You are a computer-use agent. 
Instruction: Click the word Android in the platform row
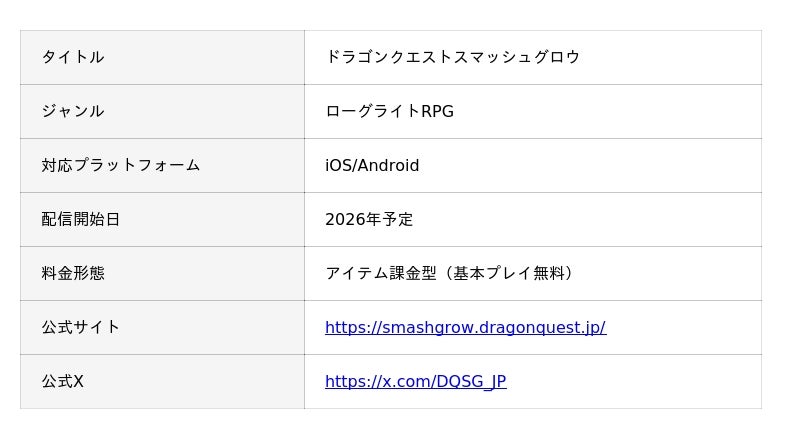pyautogui.click(x=388, y=165)
